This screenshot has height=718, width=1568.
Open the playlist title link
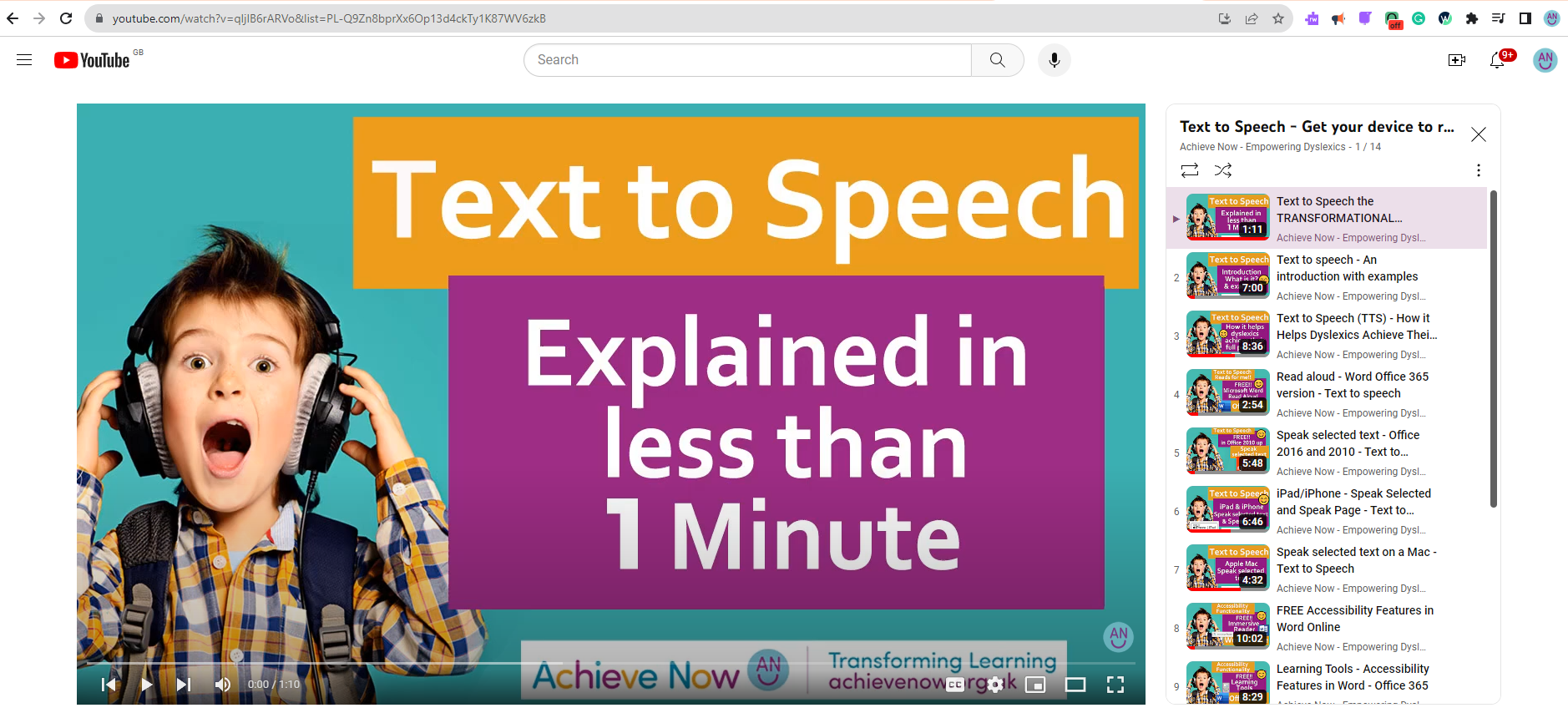(x=1317, y=127)
